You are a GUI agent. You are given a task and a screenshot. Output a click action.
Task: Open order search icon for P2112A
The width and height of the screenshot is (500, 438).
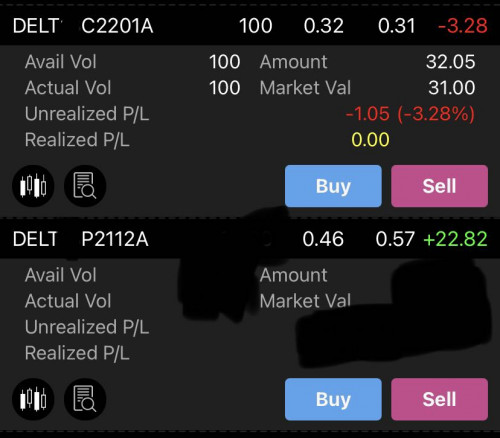[x=85, y=399]
